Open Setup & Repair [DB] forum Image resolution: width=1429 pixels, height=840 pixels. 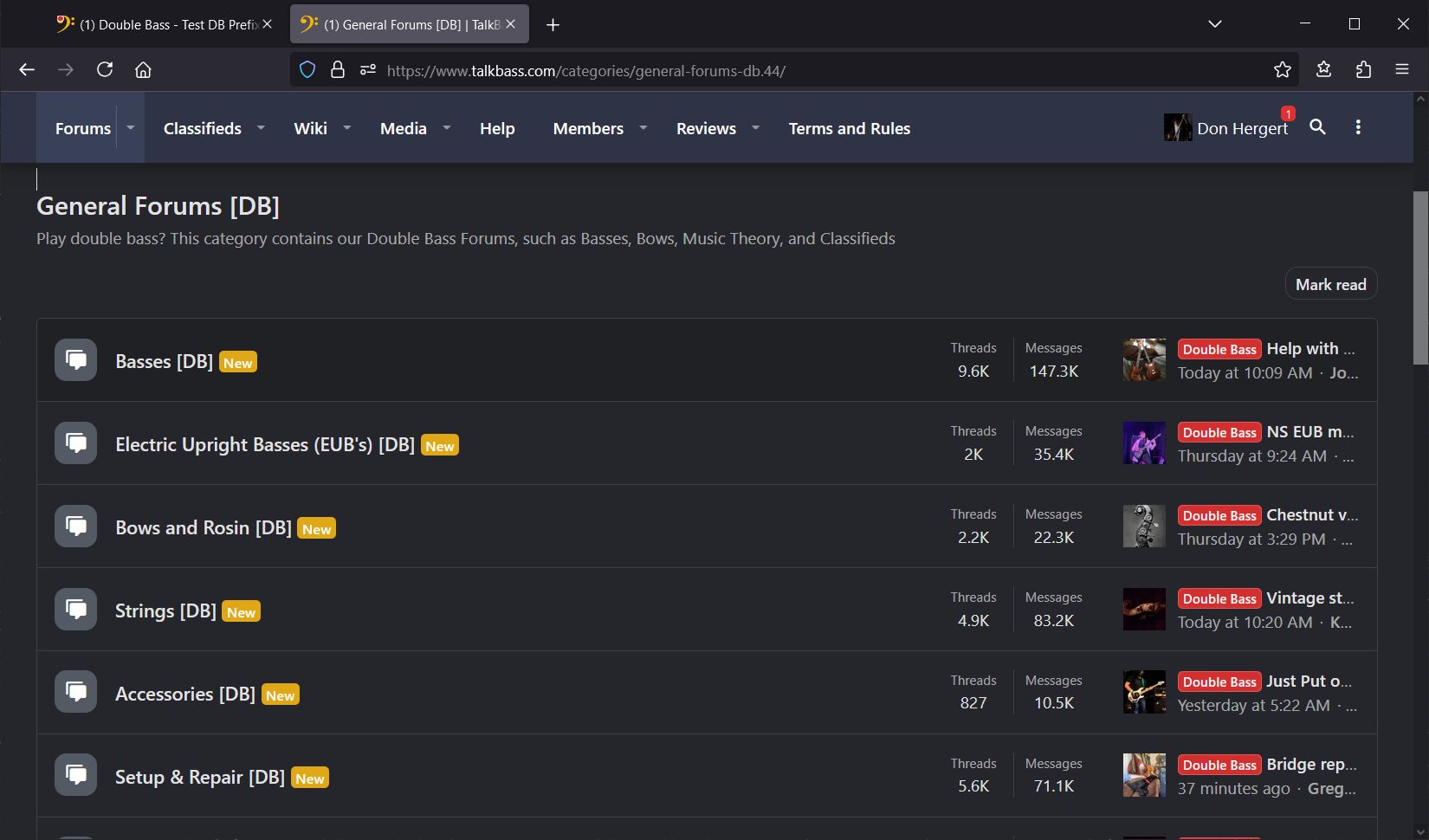click(200, 777)
